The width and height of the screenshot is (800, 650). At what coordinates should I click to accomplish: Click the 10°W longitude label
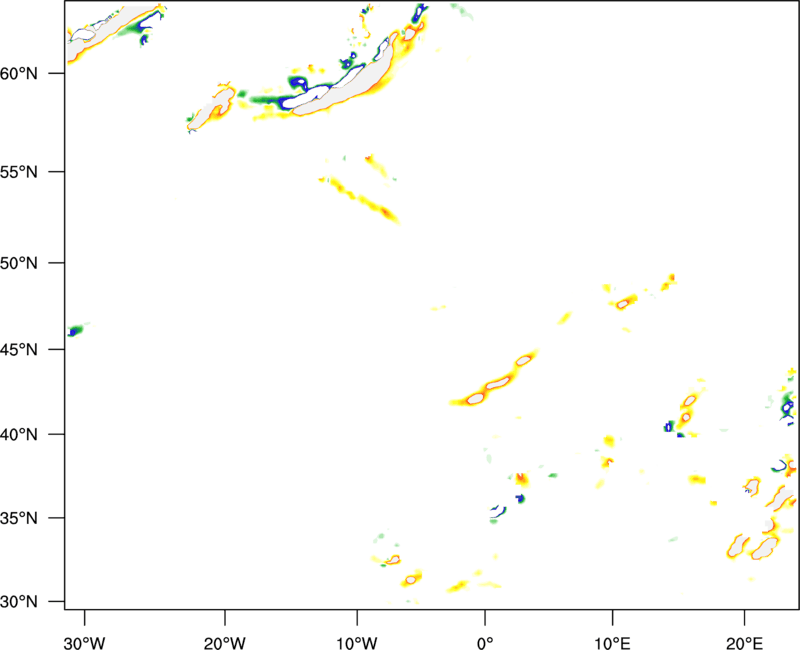coord(357,643)
